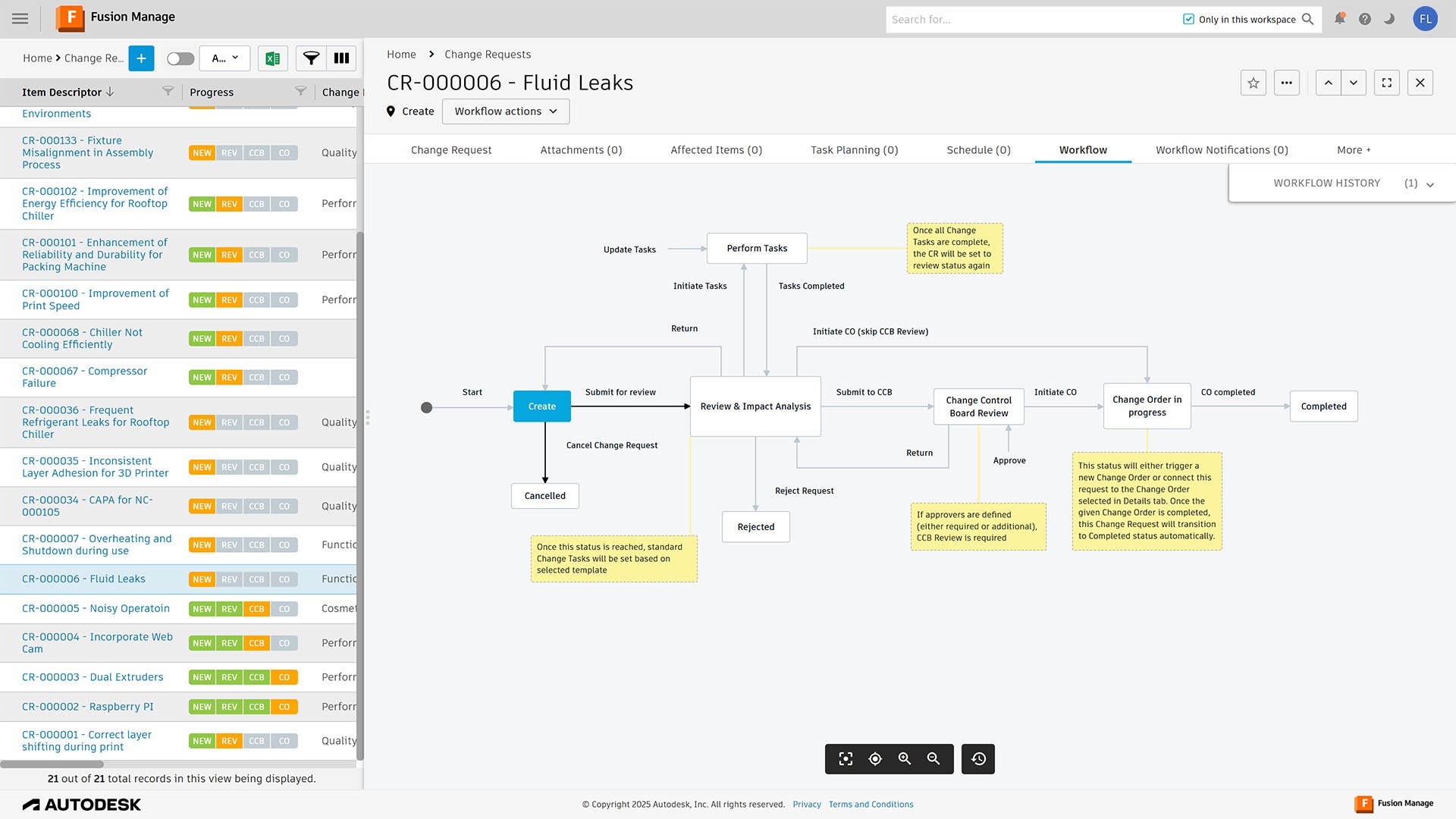Expand the Workflow History panel
Viewport: 1456px width, 819px height.
(1429, 184)
